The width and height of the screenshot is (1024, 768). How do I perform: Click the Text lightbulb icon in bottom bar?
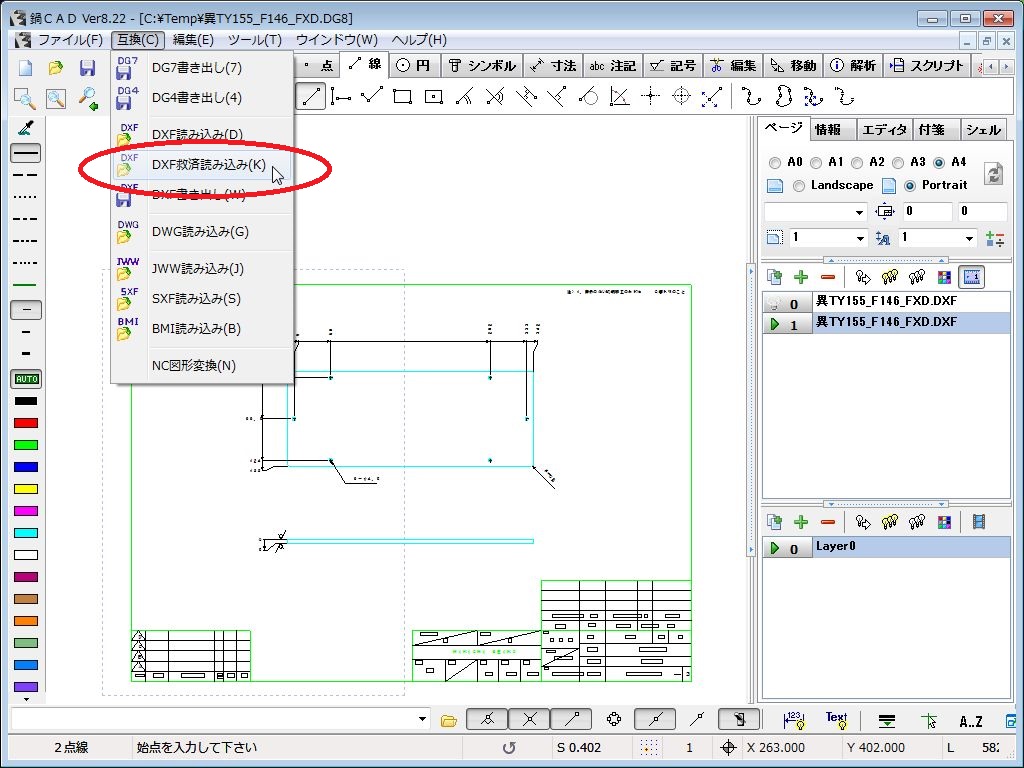click(x=837, y=720)
